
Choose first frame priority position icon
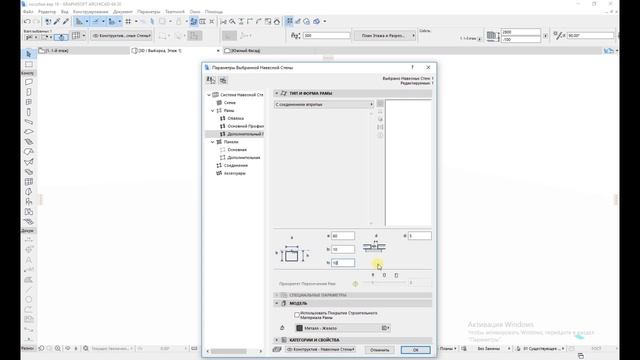373,275
